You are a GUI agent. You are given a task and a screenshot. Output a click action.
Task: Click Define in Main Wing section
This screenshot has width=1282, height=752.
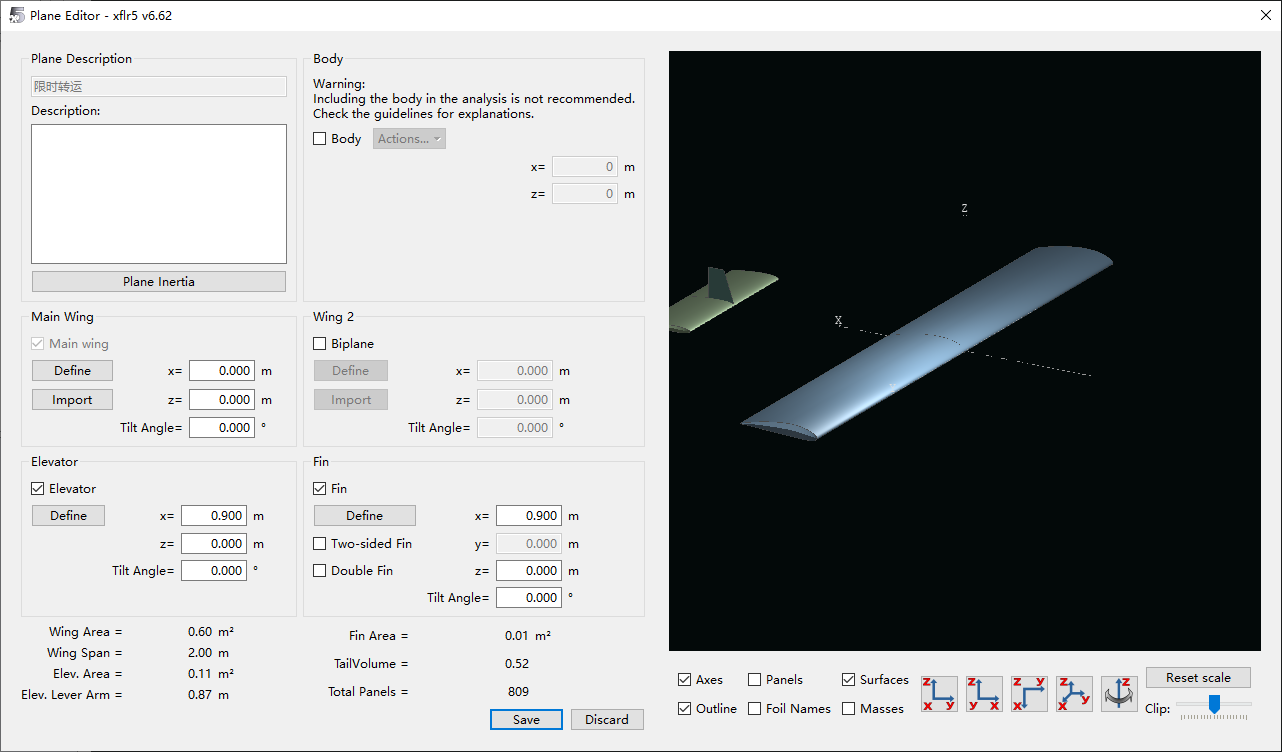click(72, 371)
